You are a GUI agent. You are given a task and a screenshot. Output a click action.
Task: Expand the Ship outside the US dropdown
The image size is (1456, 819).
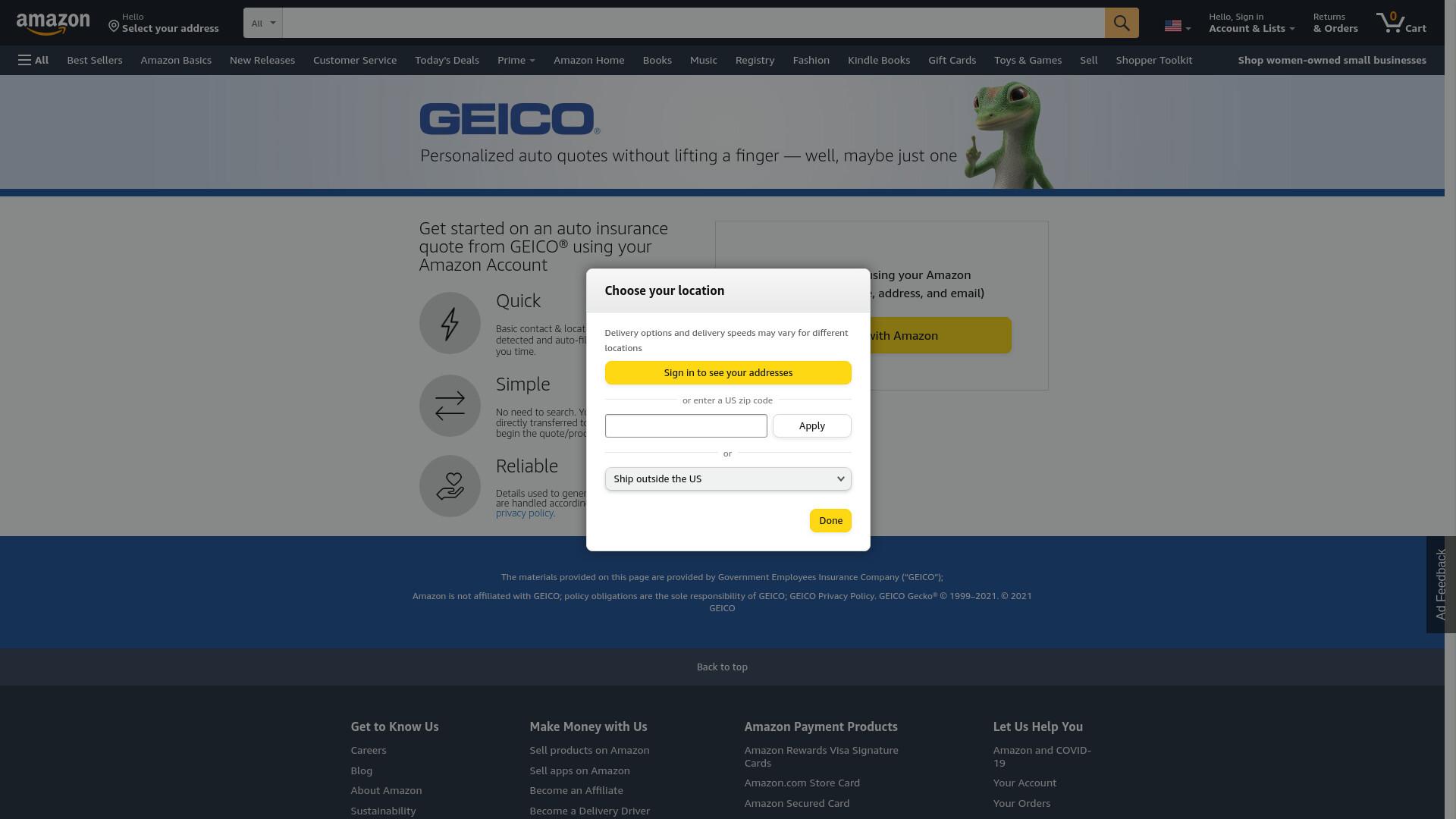pos(728,479)
